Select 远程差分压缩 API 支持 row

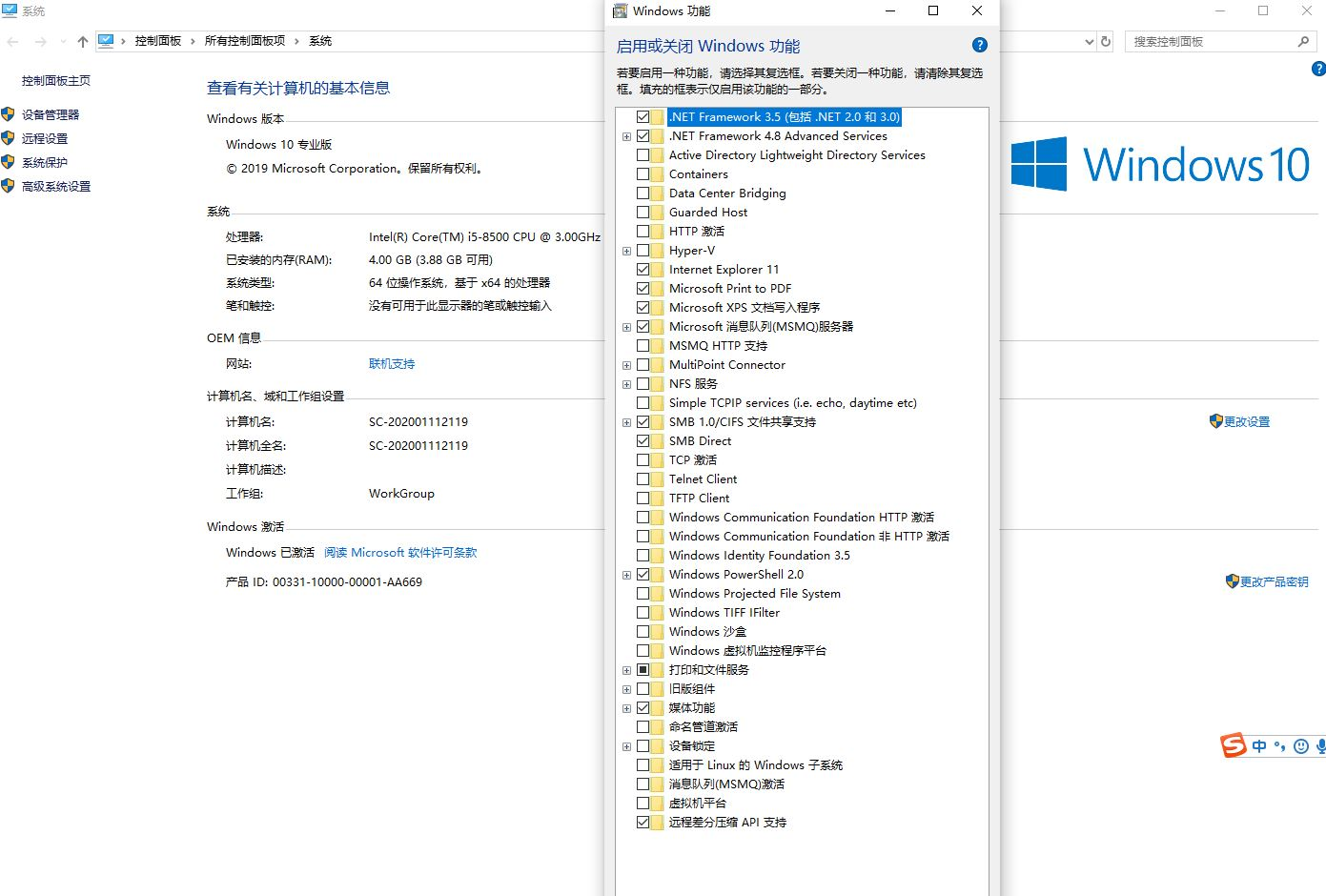[727, 823]
